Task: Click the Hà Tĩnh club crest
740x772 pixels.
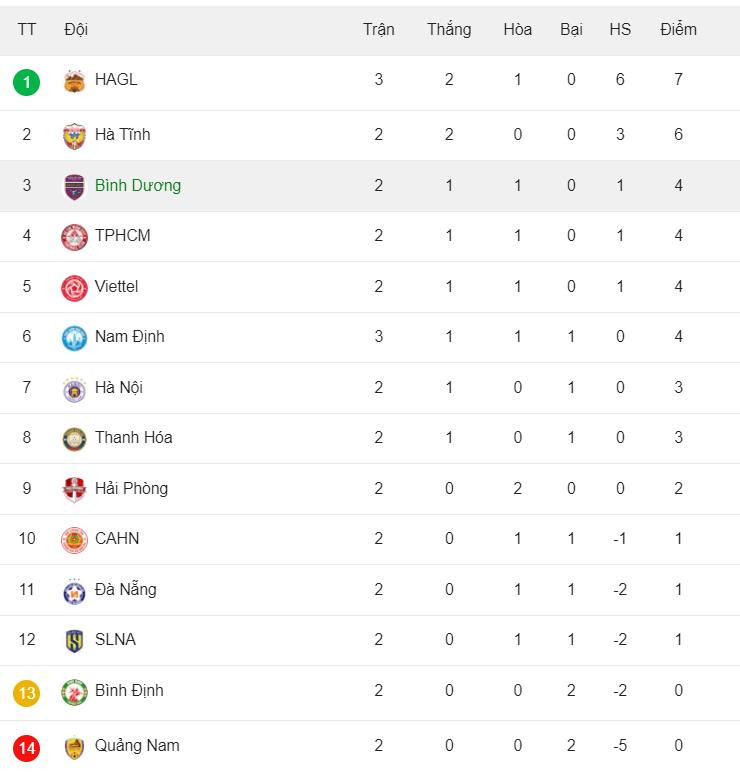Action: click(74, 135)
